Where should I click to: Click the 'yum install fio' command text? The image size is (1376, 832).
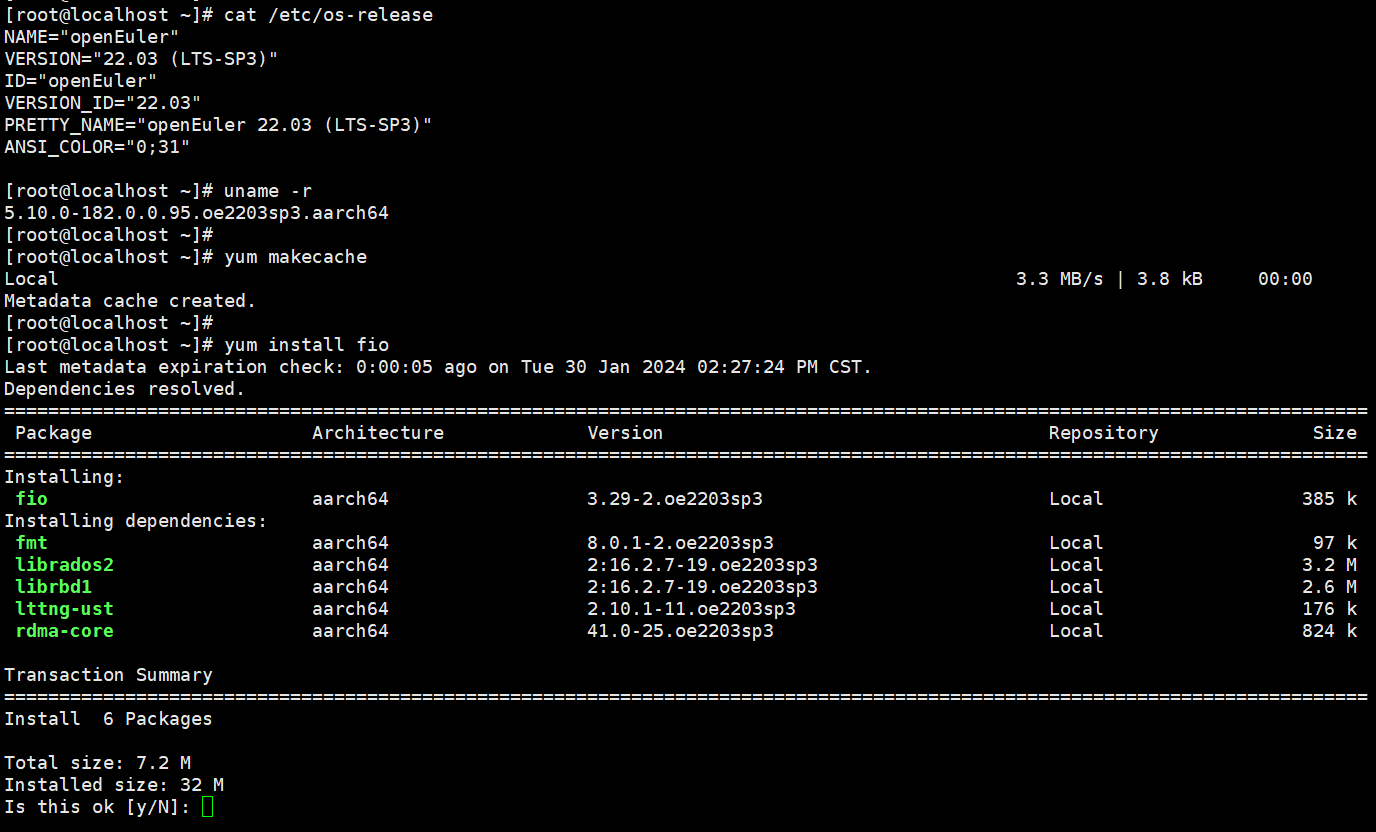click(x=306, y=344)
